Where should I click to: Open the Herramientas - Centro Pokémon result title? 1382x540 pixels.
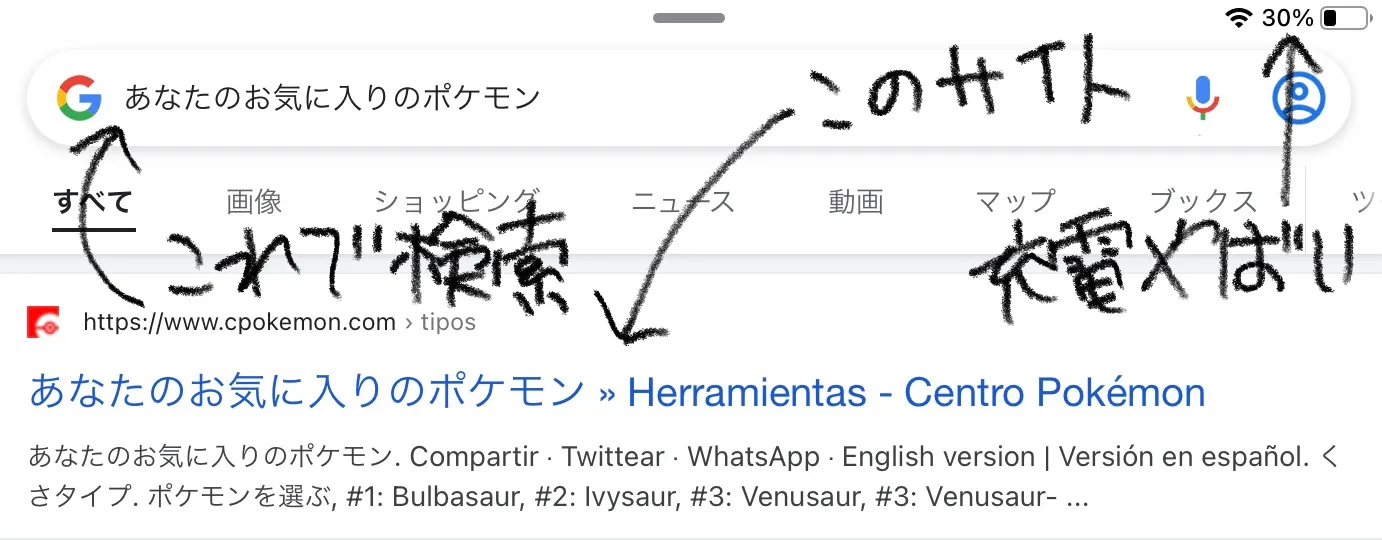point(617,392)
